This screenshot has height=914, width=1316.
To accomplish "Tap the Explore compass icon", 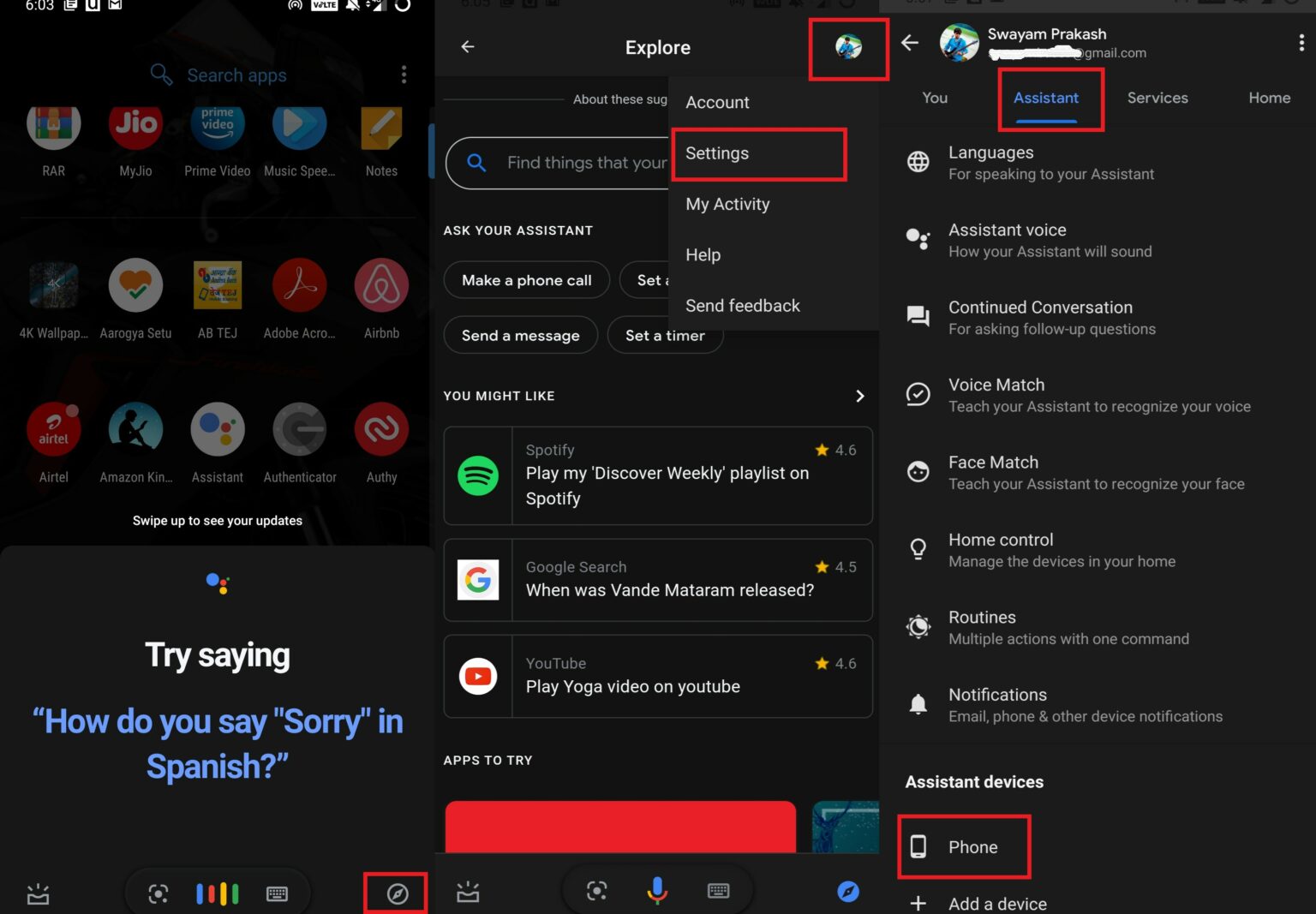I will [x=395, y=893].
